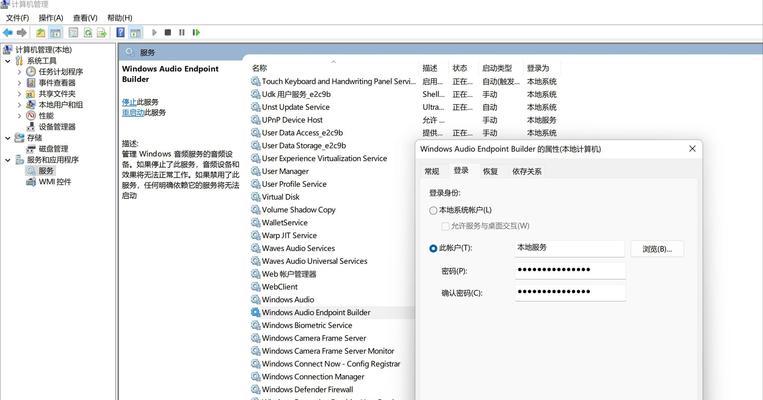Viewport: 763px width, 400px height.
Task: Expand the 任务计划程序 node arrow
Action: 19,72
